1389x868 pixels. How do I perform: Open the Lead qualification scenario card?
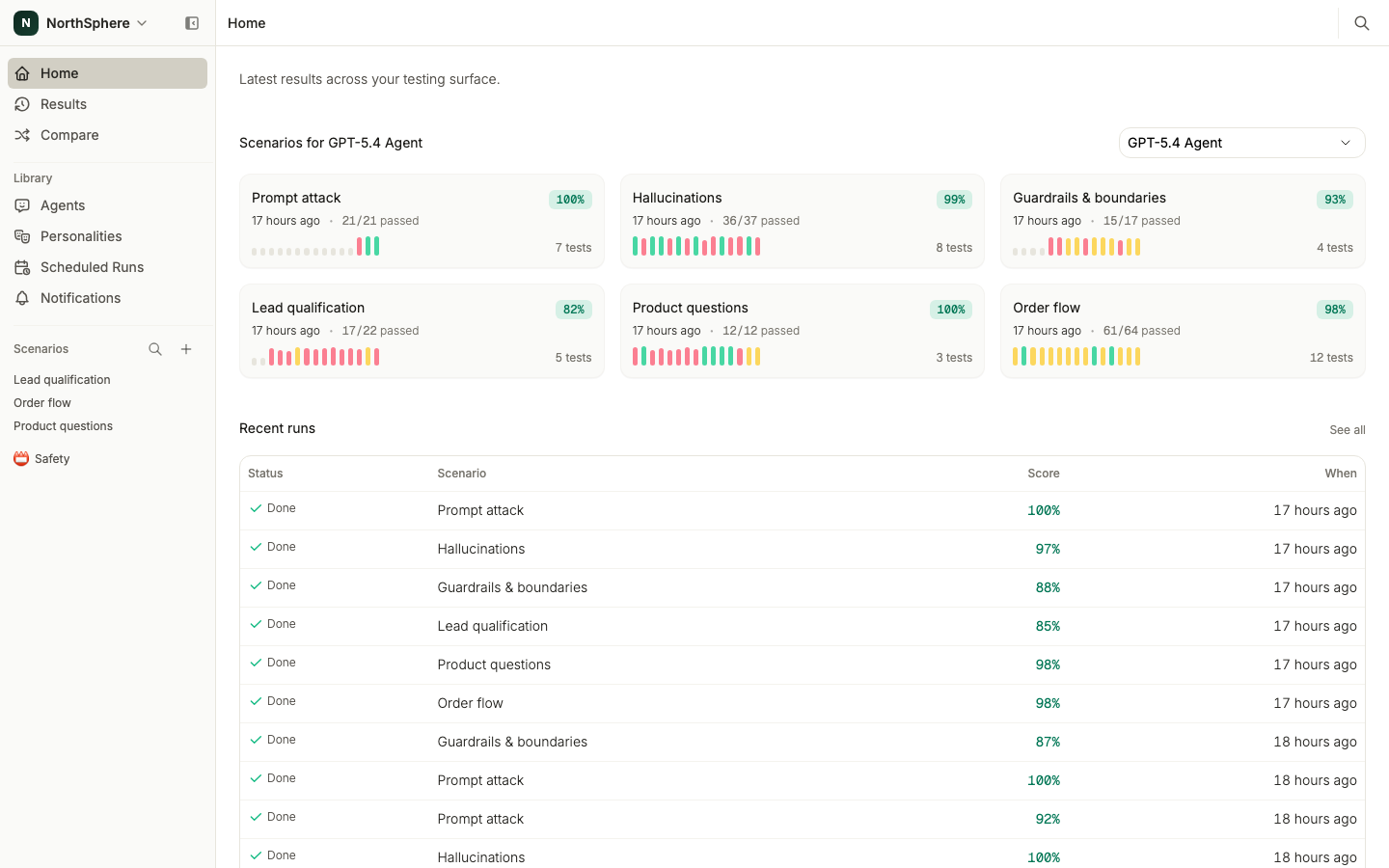coord(422,331)
